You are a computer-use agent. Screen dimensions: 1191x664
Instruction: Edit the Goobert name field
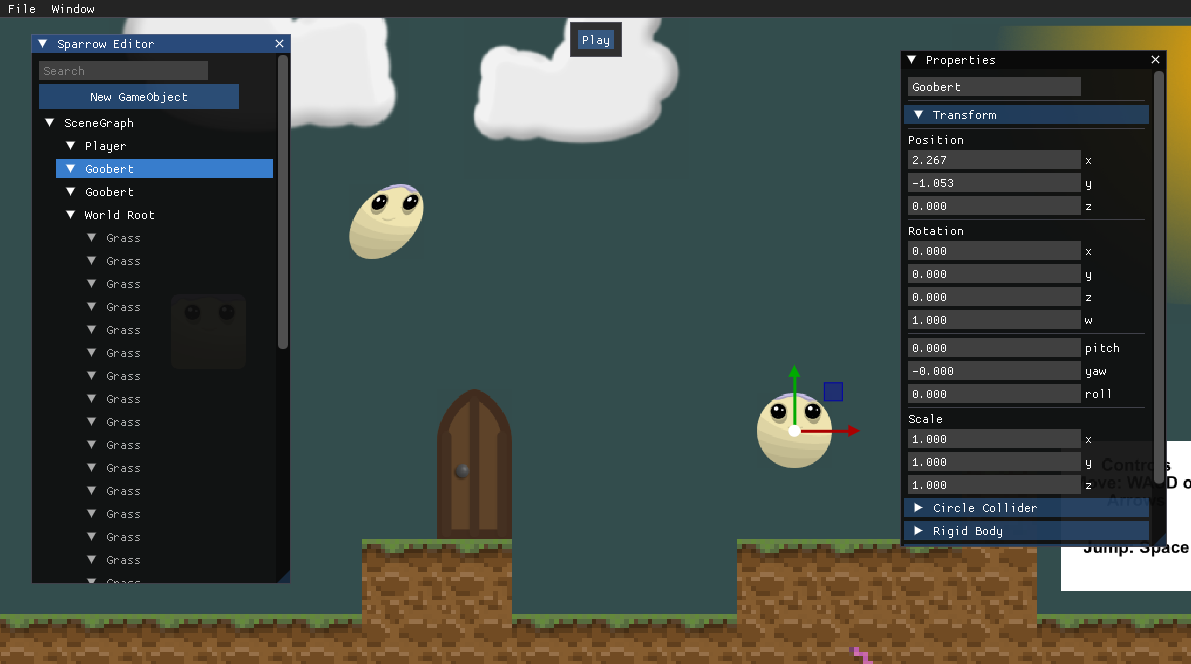click(x=994, y=87)
